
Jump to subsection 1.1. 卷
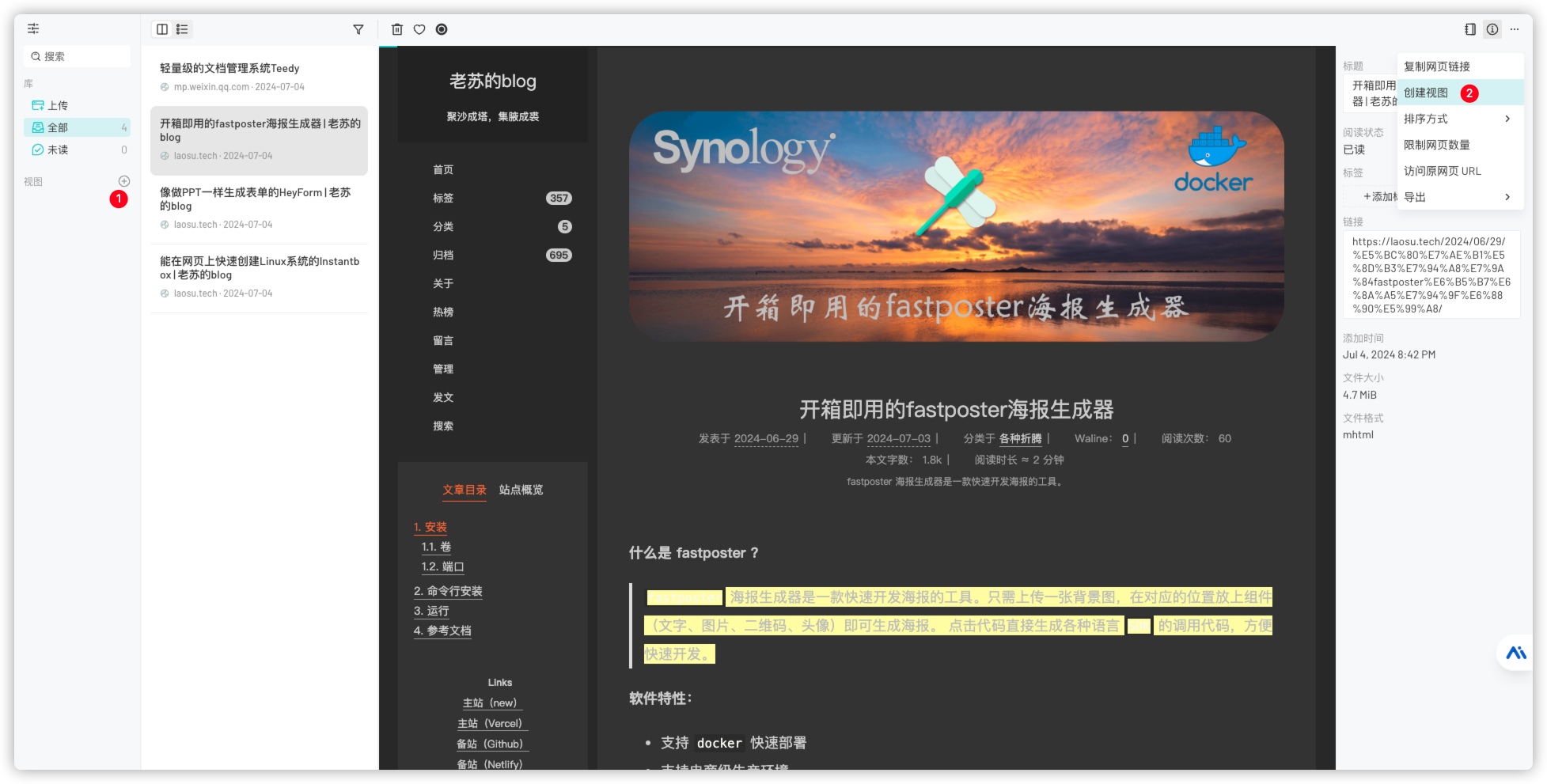coord(436,547)
